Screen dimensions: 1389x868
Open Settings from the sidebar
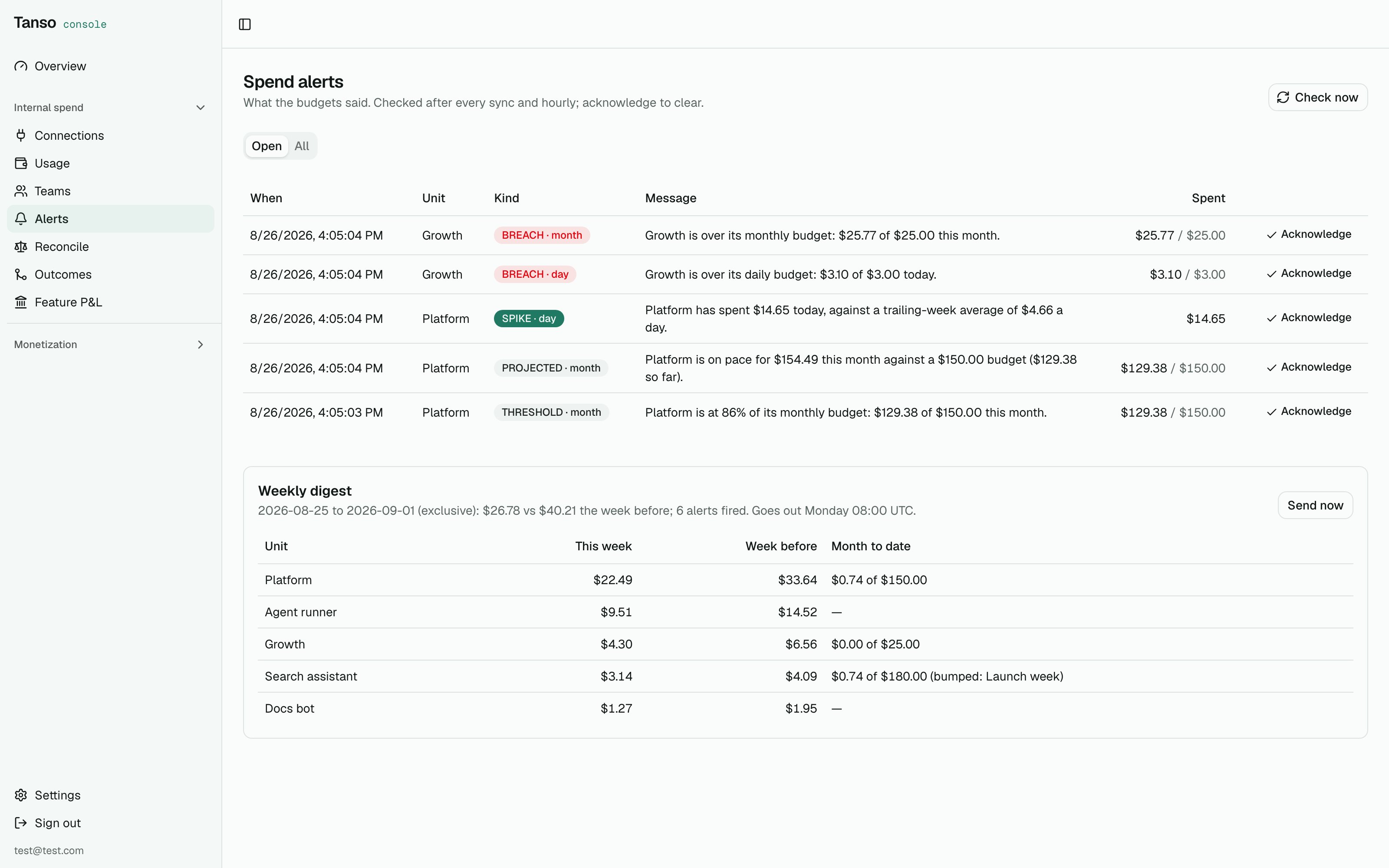tap(111, 795)
